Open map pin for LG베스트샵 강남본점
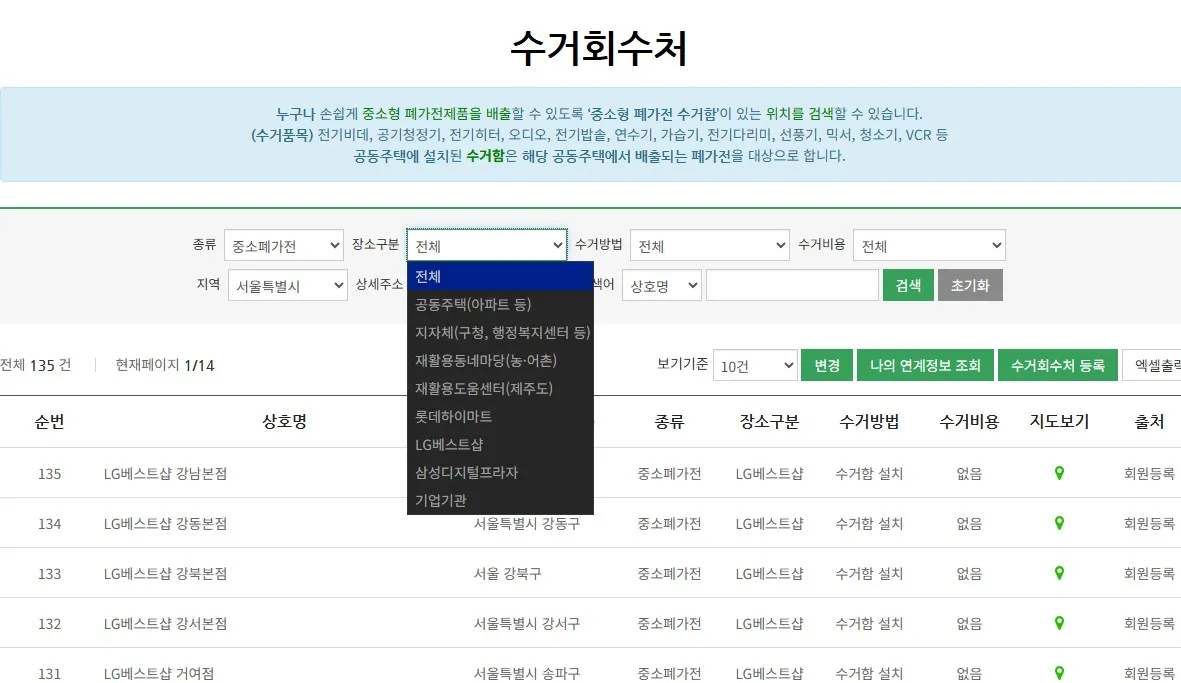1181x683 pixels. click(x=1059, y=473)
